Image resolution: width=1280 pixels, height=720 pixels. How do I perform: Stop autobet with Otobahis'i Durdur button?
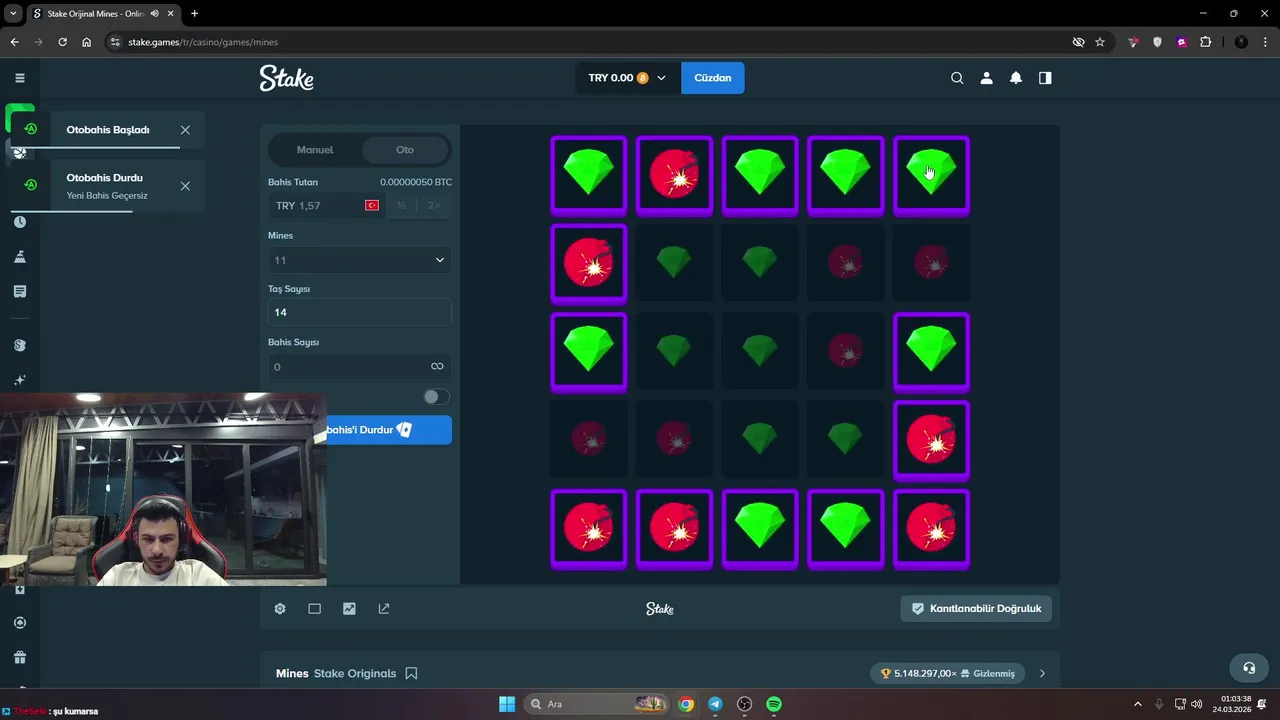(389, 430)
